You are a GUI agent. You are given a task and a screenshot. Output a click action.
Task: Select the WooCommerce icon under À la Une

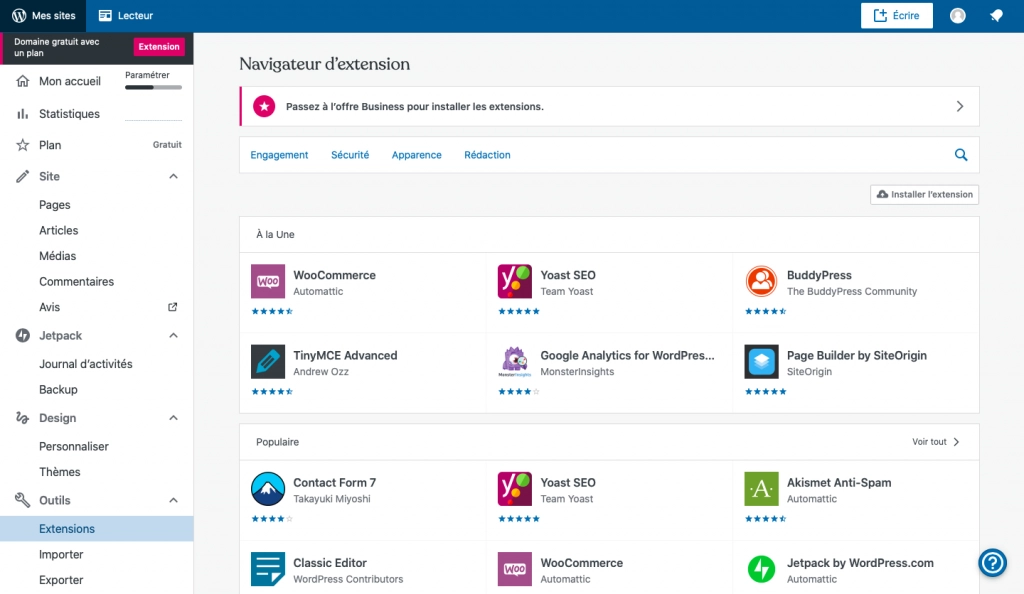[268, 281]
